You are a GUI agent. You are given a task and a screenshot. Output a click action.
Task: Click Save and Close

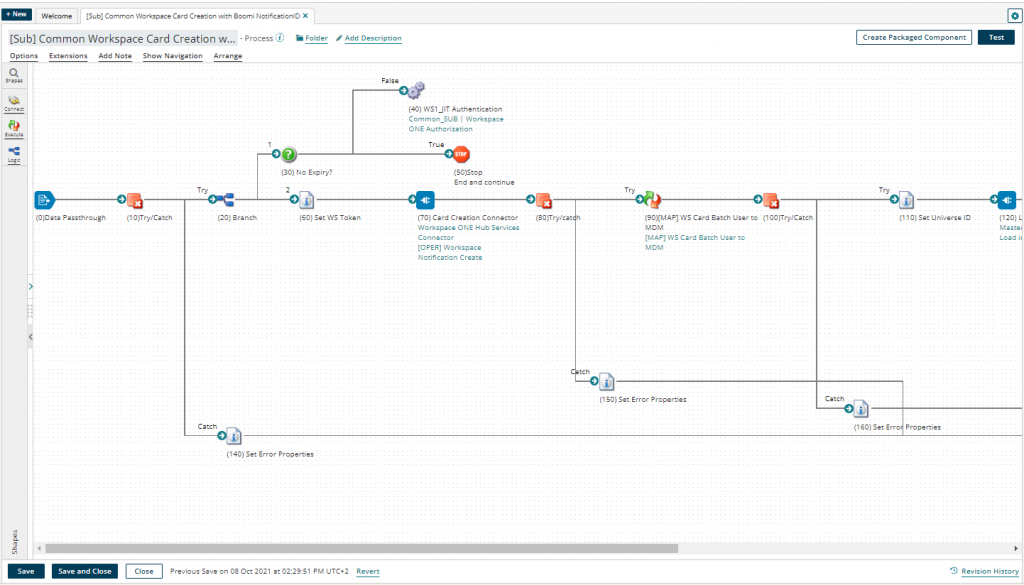[x=85, y=571]
